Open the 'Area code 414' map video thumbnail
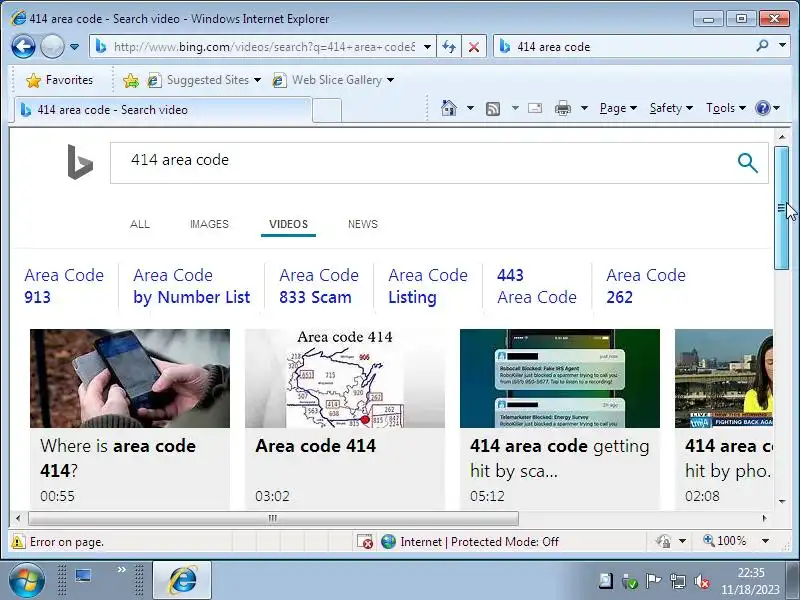 coord(345,378)
